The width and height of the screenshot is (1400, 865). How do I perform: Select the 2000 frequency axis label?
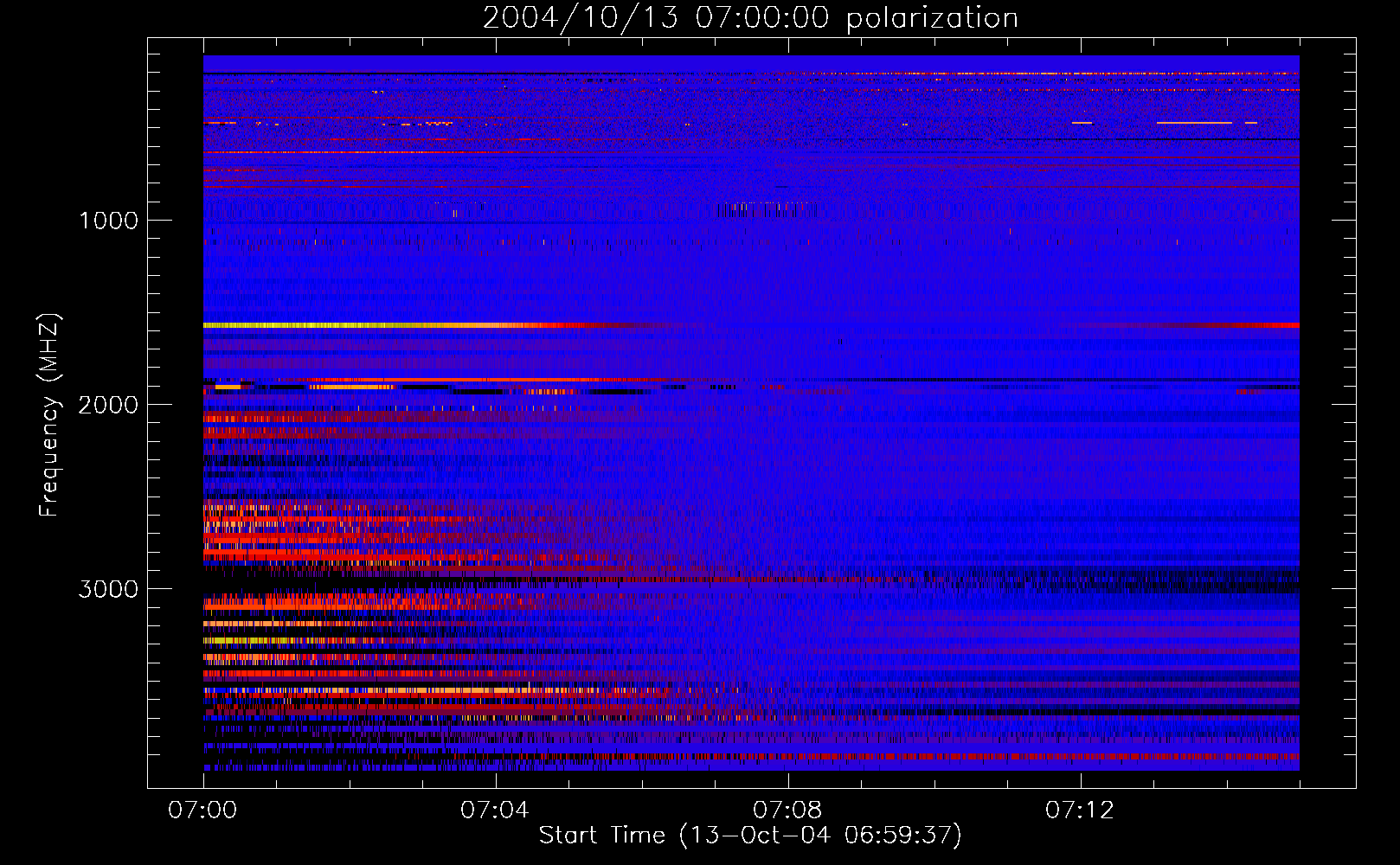tap(108, 405)
